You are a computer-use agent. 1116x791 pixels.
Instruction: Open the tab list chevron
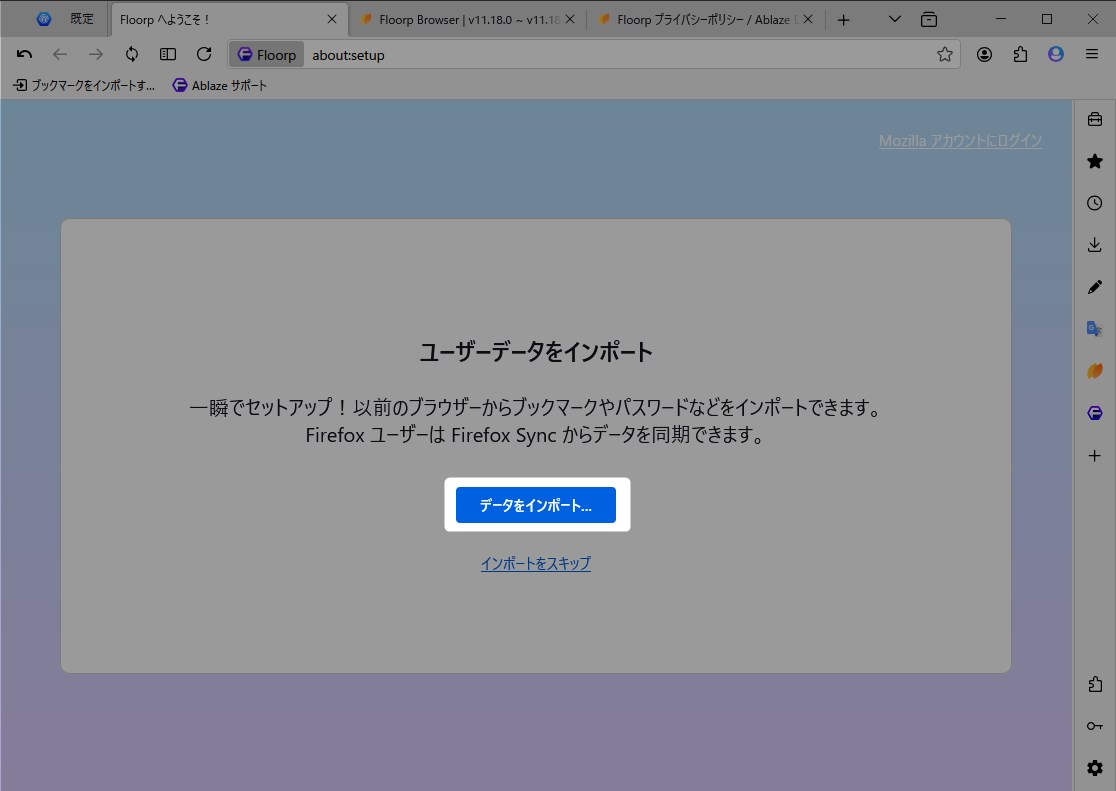(x=893, y=18)
